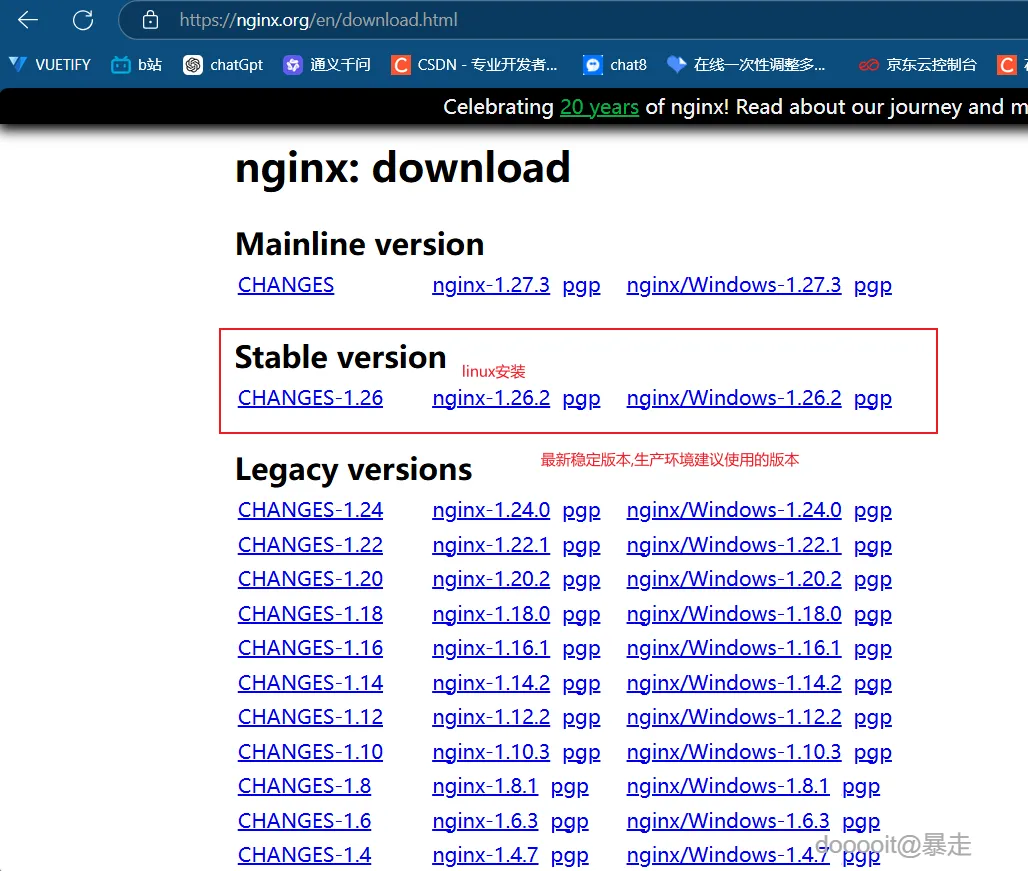Open CHANGES-1.8 link
The width and height of the screenshot is (1028, 871).
pos(304,786)
